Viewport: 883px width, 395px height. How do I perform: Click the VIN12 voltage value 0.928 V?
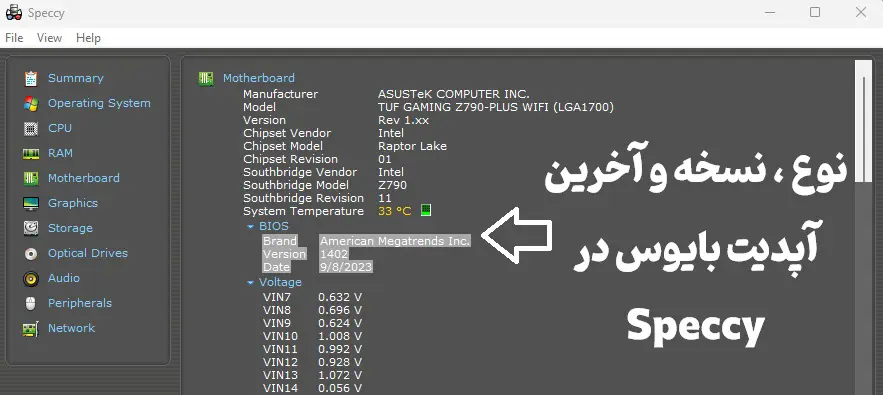pyautogui.click(x=340, y=362)
